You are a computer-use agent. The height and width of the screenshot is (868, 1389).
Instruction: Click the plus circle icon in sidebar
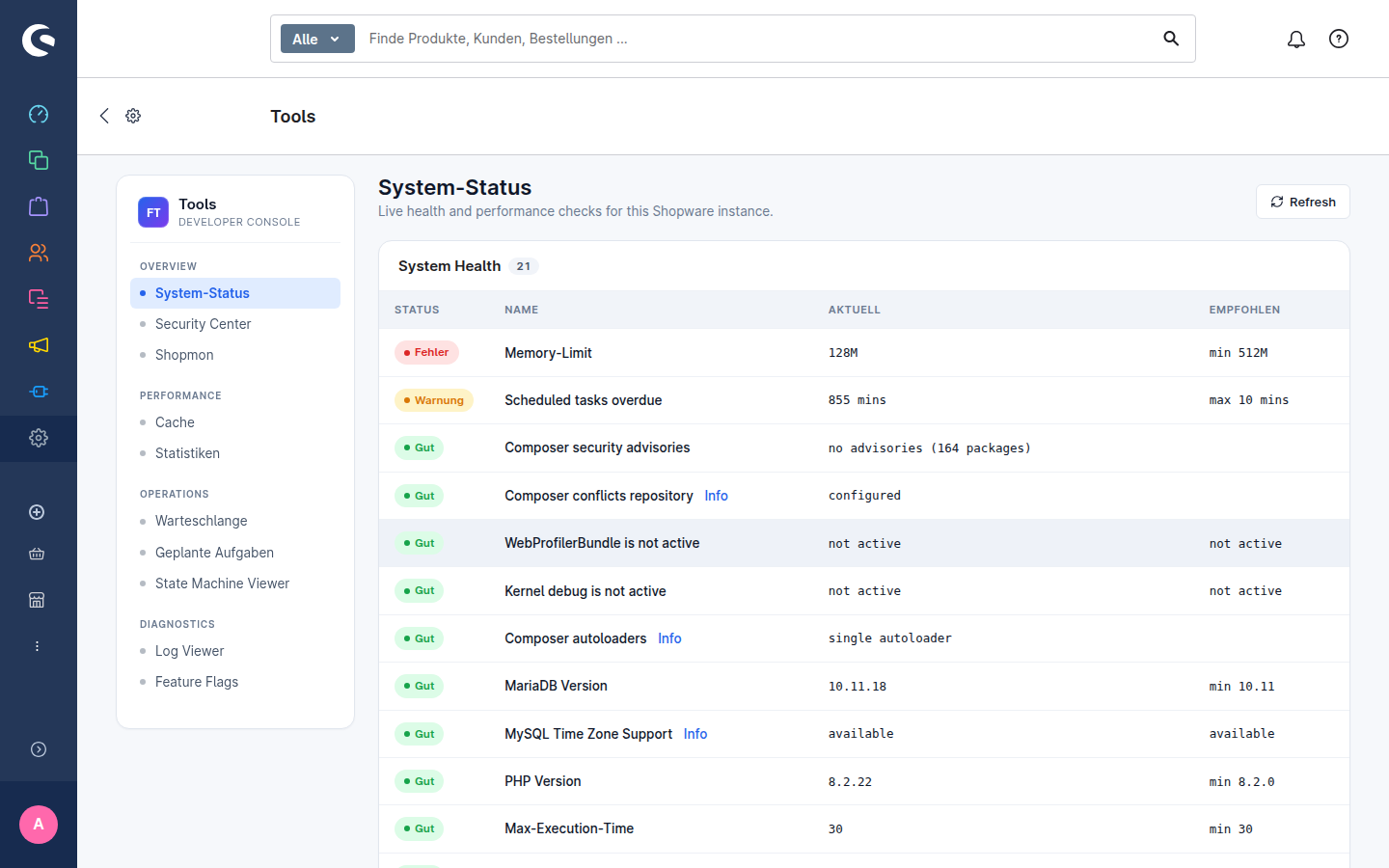37,512
